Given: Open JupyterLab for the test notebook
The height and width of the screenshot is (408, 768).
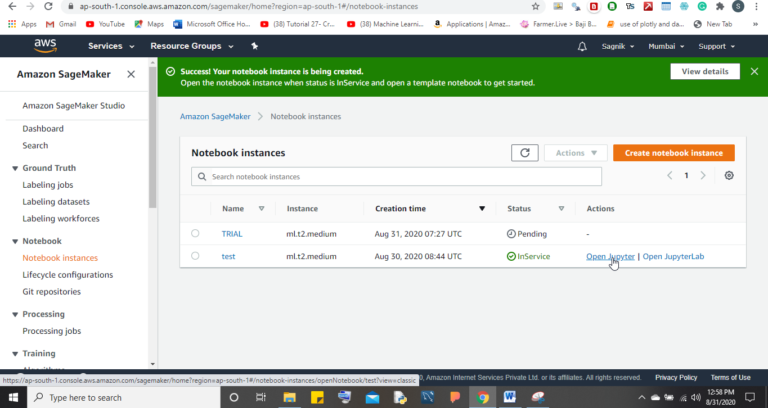Looking at the screenshot, I should [673, 256].
